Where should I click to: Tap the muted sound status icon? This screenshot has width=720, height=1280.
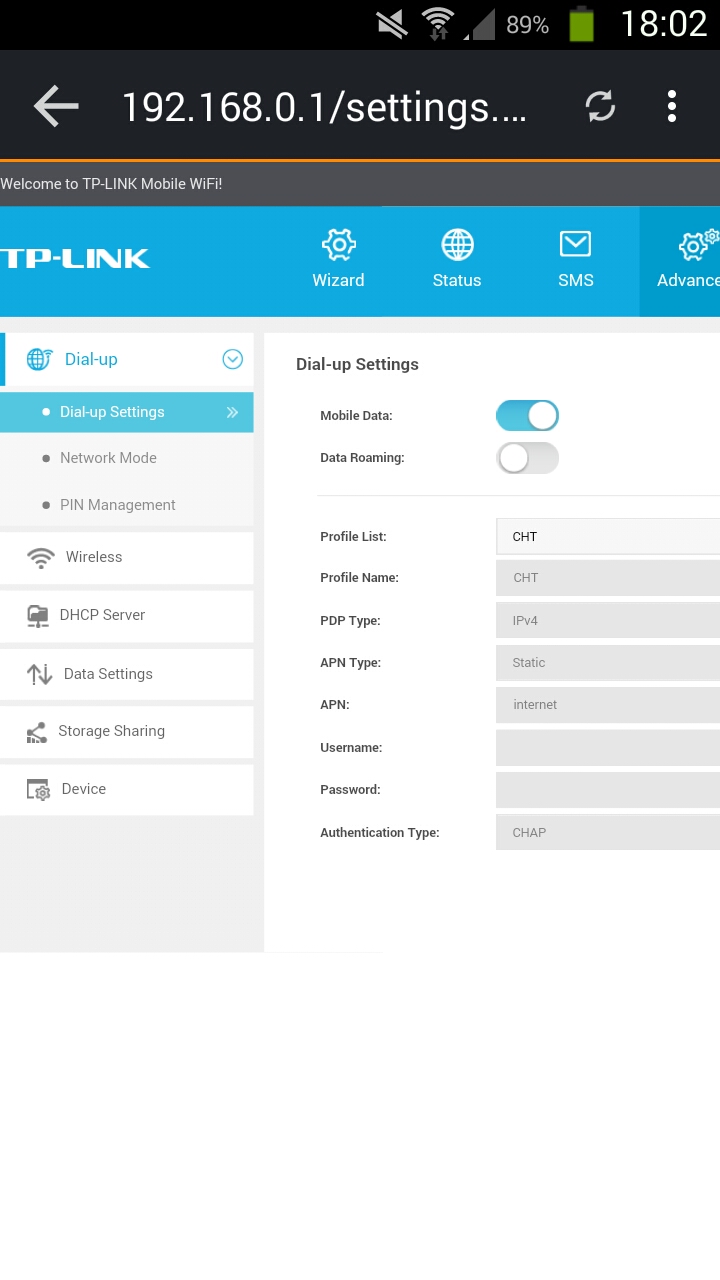point(392,24)
